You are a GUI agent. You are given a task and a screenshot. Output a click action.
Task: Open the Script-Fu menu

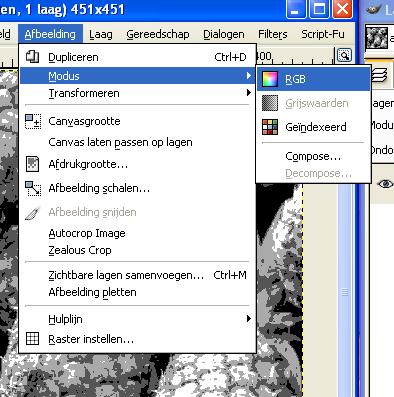coord(323,34)
